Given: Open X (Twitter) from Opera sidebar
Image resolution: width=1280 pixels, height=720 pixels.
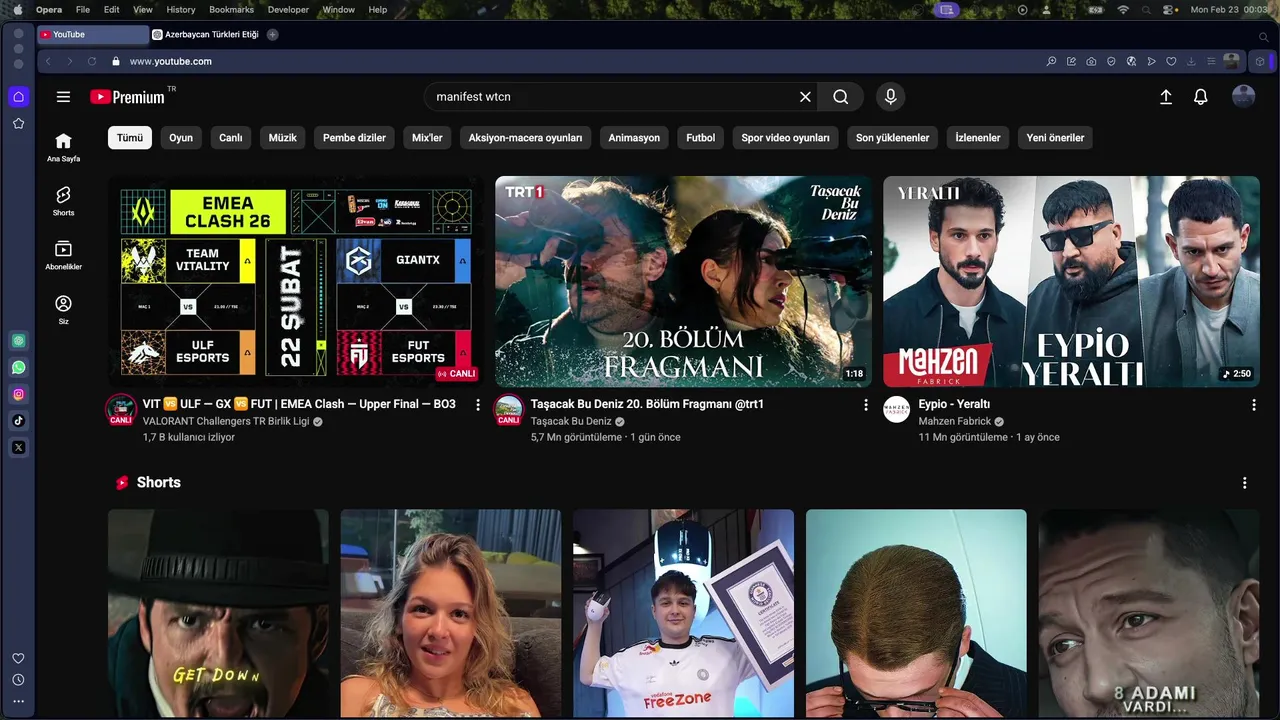Looking at the screenshot, I should 18,447.
